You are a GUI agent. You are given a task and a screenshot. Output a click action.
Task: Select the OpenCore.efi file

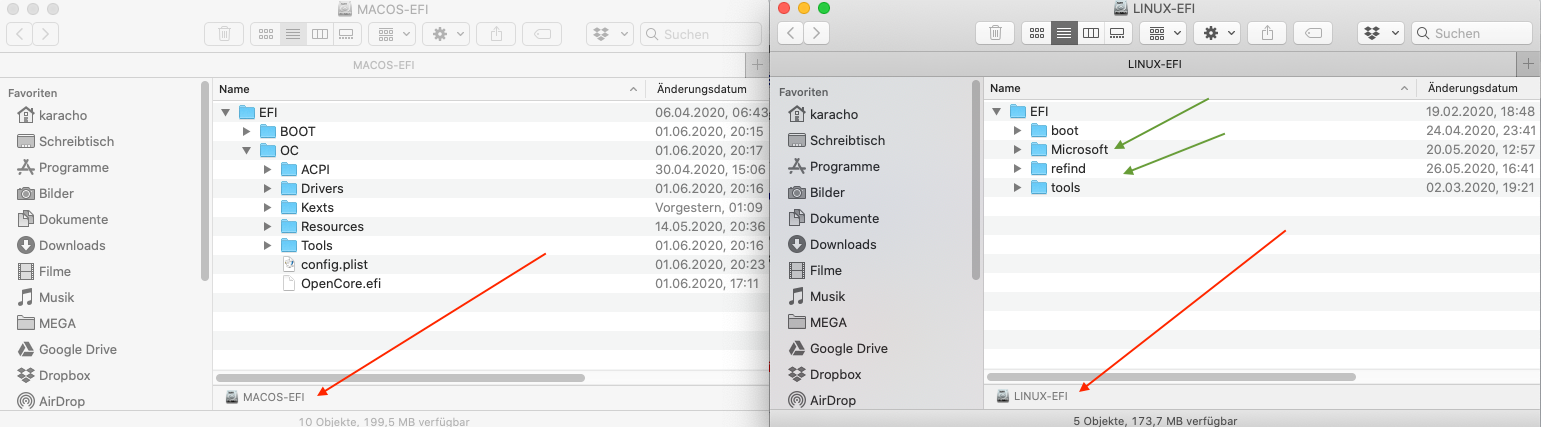pos(340,283)
